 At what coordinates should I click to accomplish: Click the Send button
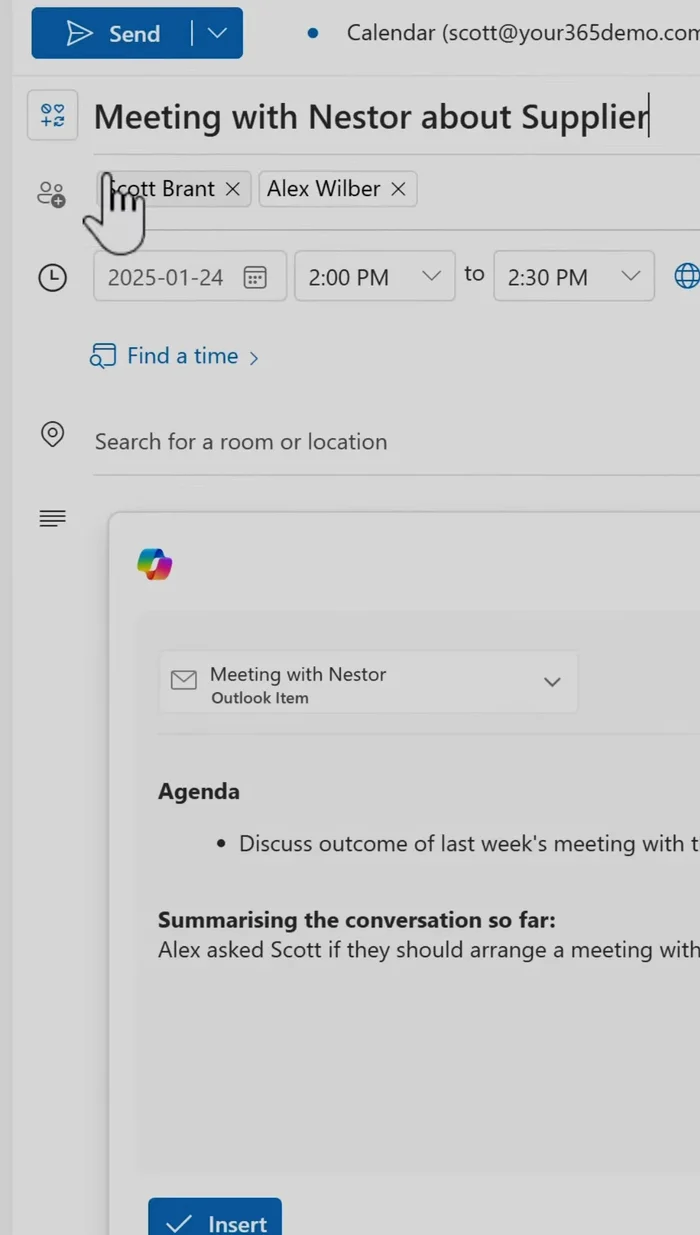point(111,34)
